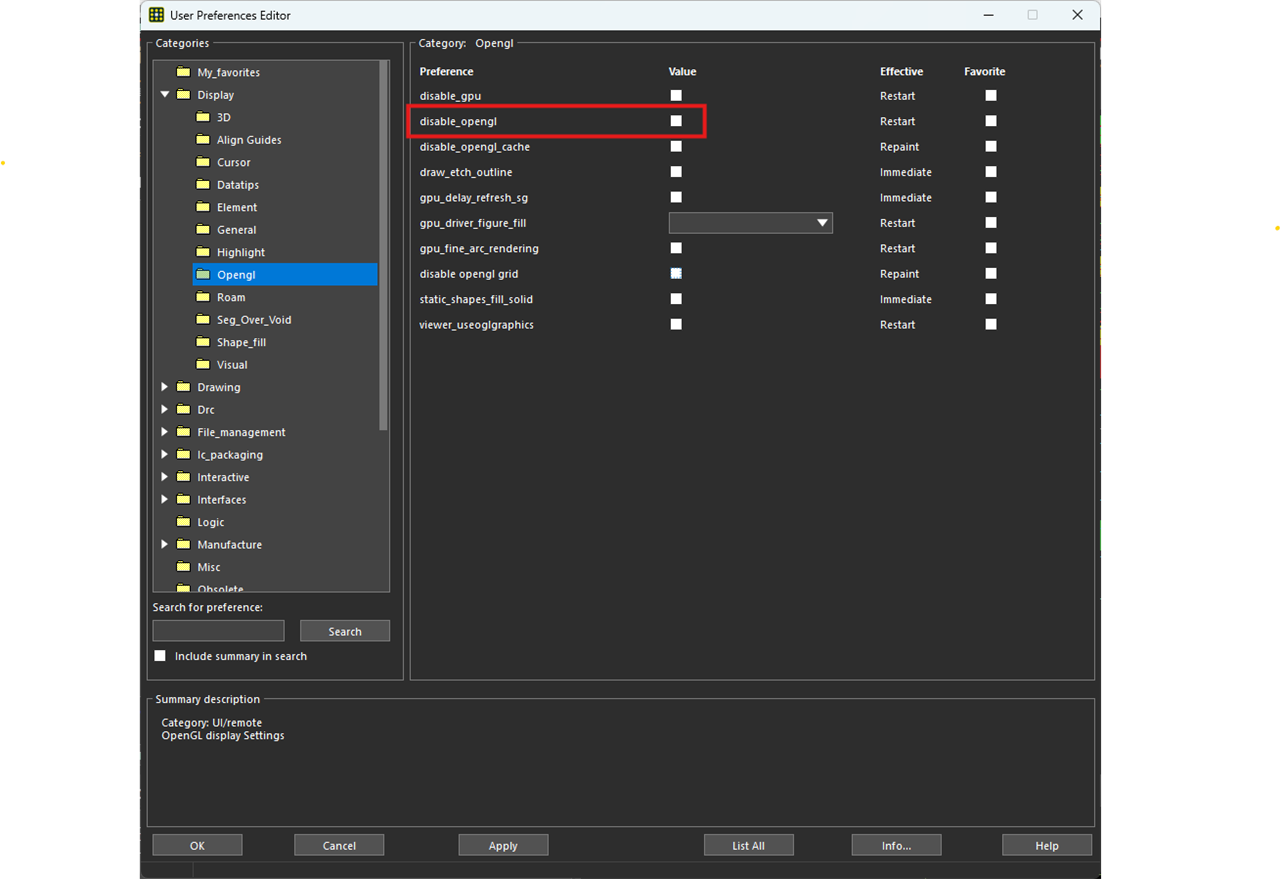
Task: Click the OK button
Action: (197, 845)
